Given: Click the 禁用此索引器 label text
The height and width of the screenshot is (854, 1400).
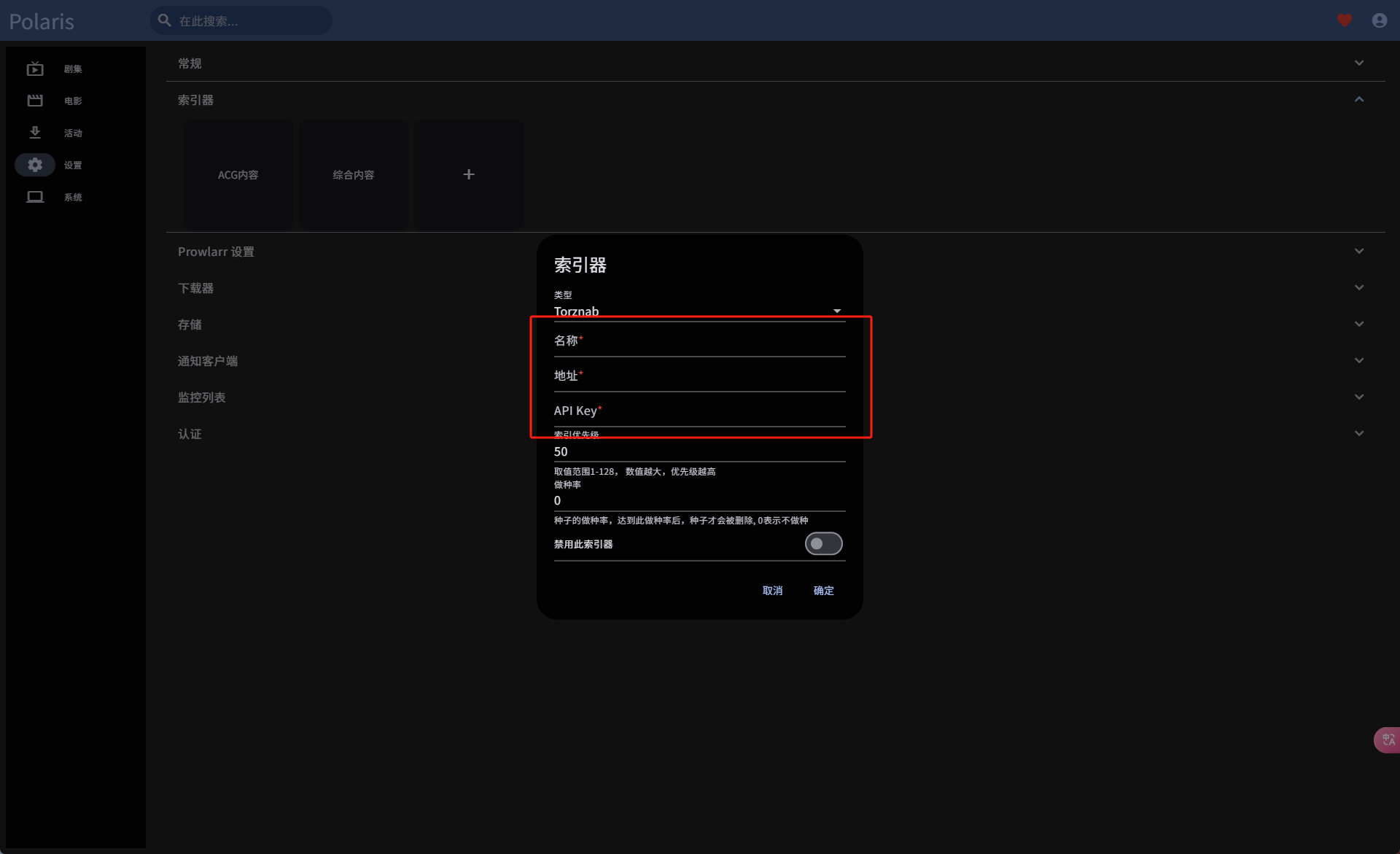Looking at the screenshot, I should pos(583,544).
